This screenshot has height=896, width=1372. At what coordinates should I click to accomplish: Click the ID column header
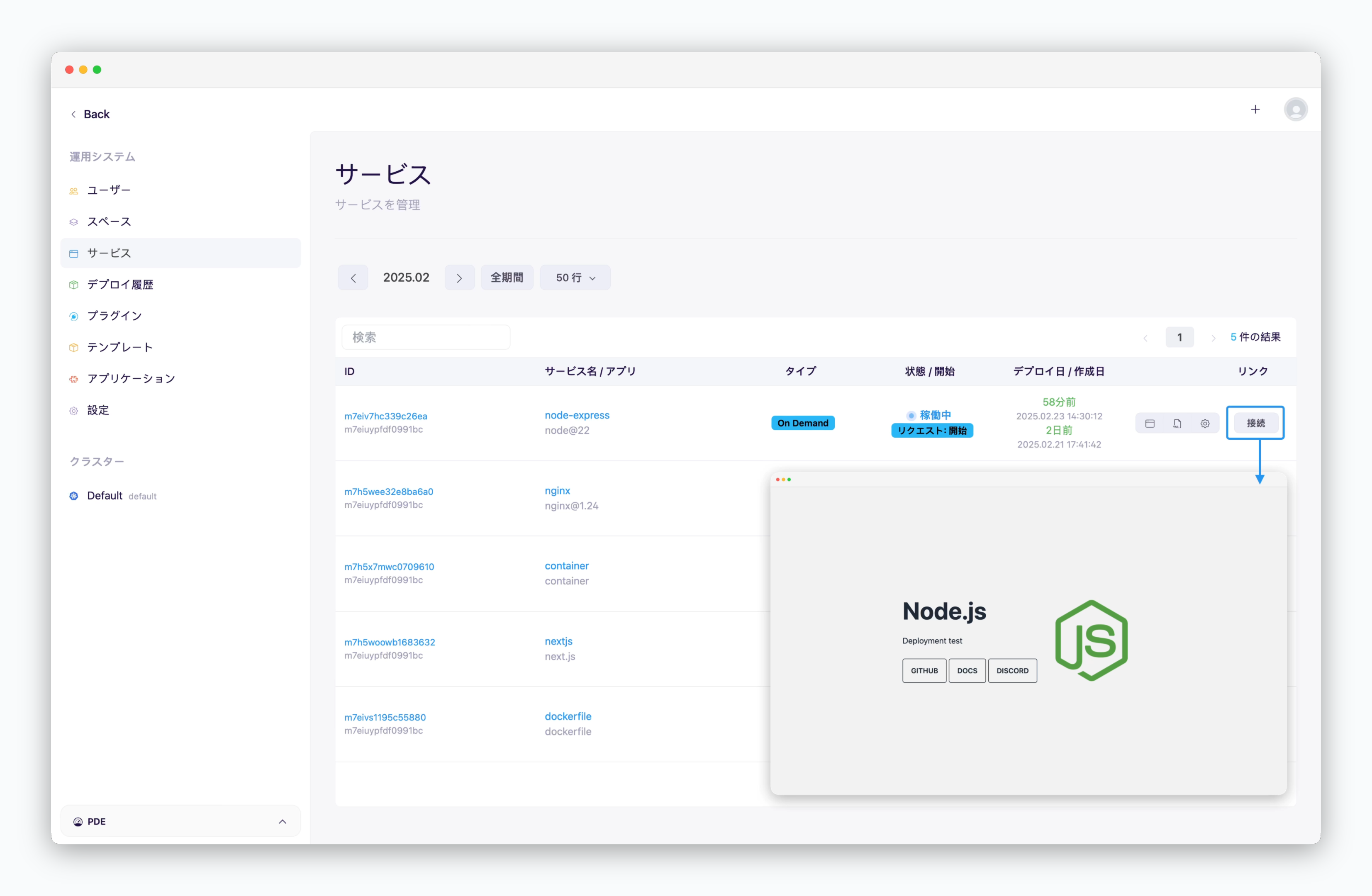[349, 372]
